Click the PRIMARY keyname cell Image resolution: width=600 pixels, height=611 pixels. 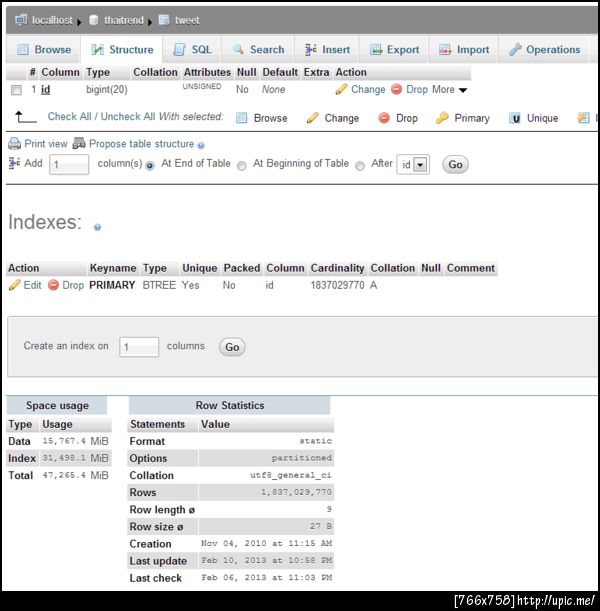112,285
